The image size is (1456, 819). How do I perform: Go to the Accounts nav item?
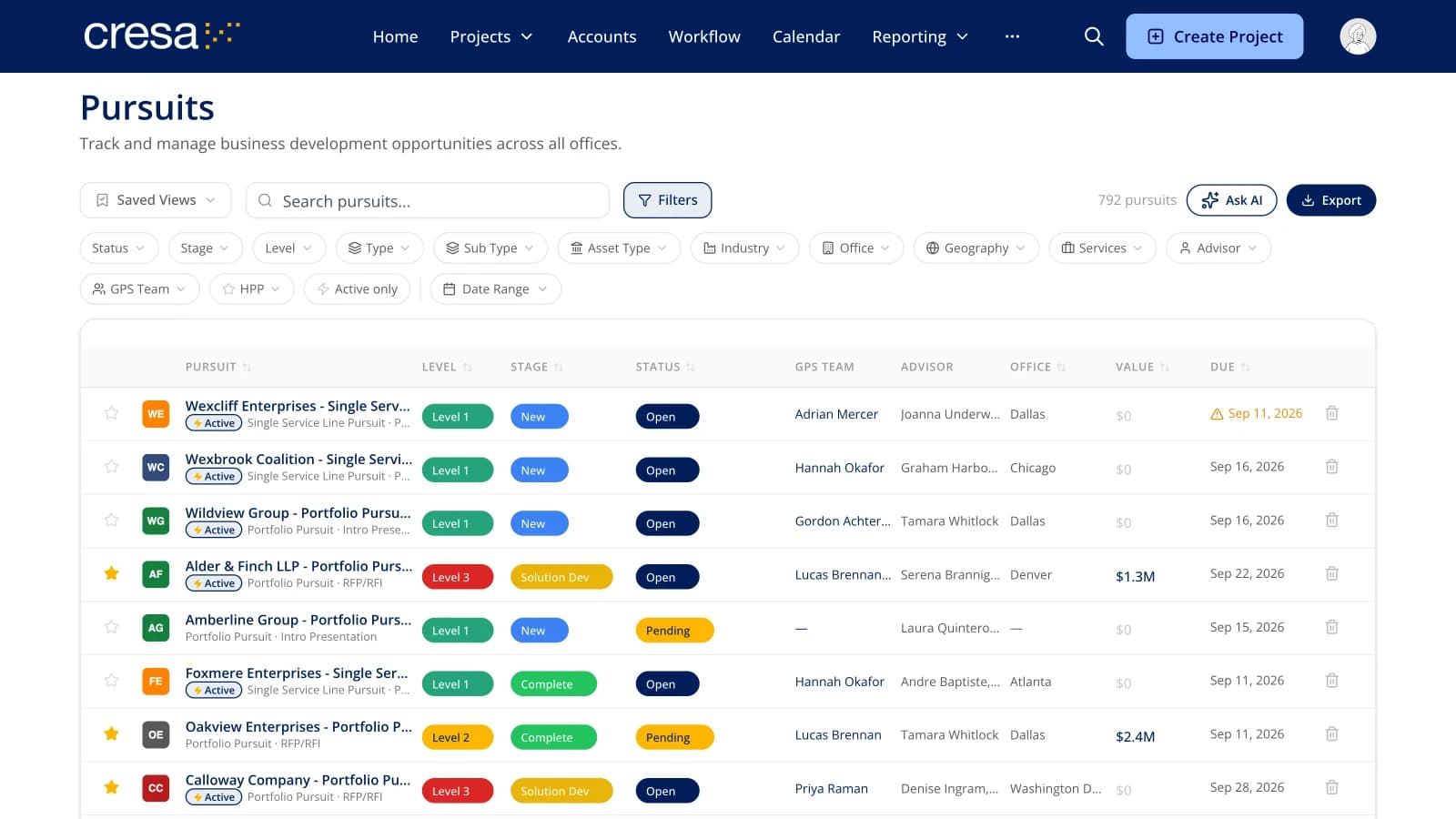(x=602, y=36)
